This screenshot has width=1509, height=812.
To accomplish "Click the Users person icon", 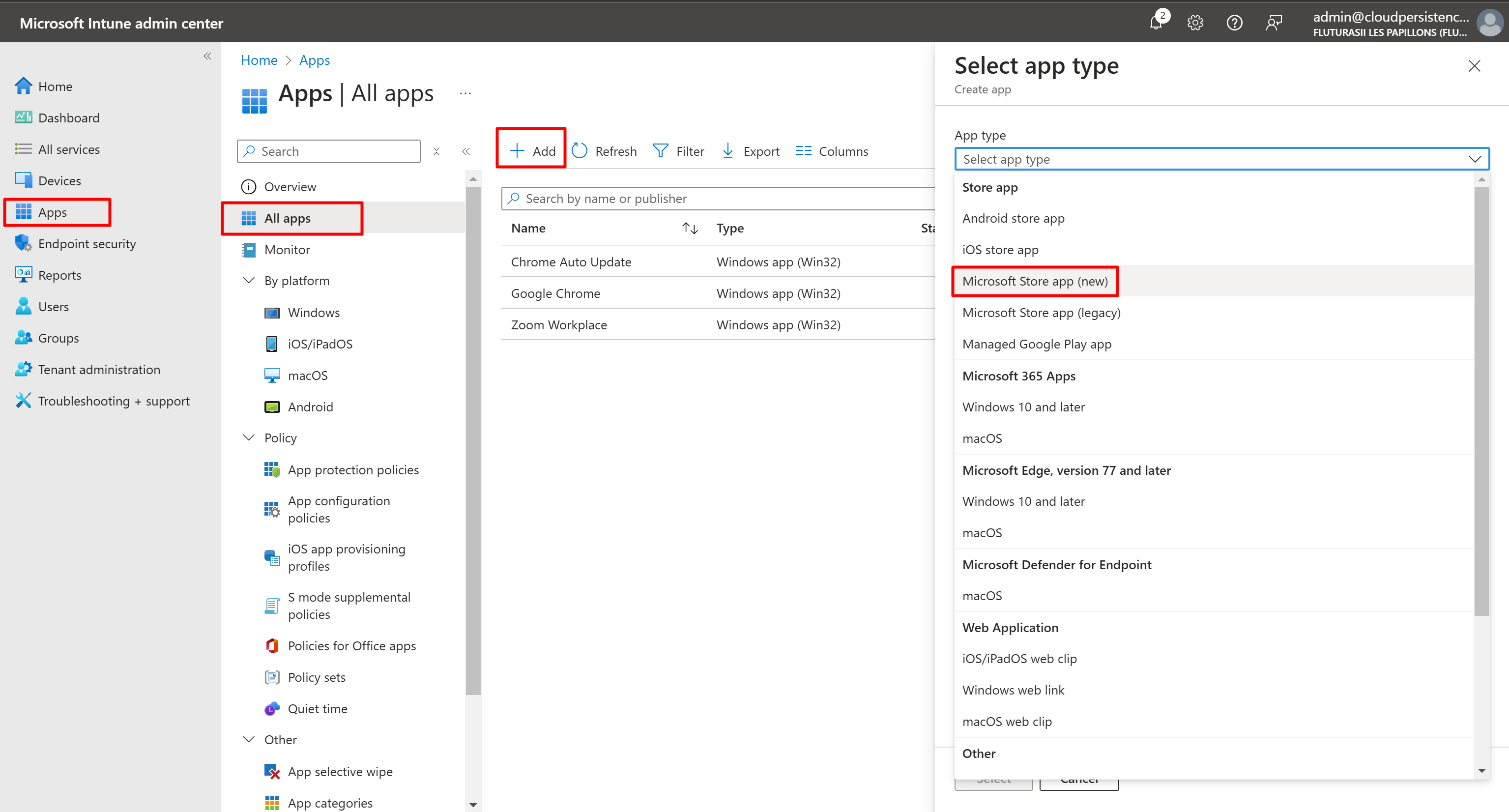I will click(x=24, y=306).
